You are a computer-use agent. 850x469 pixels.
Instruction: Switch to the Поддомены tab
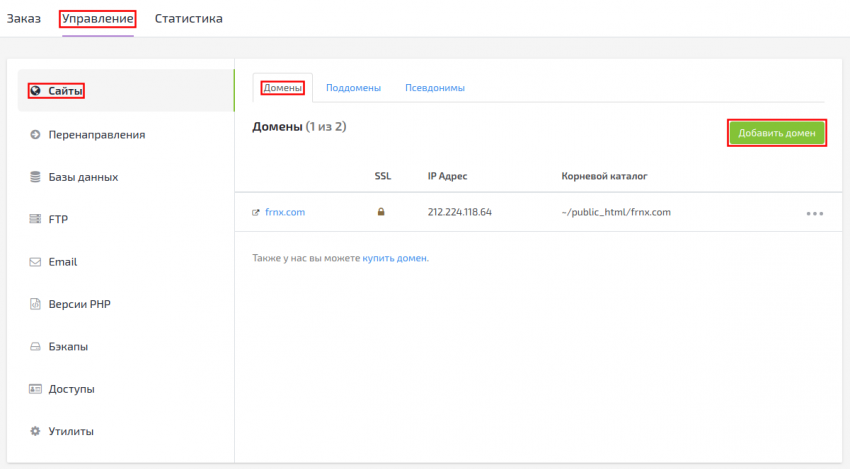[353, 88]
